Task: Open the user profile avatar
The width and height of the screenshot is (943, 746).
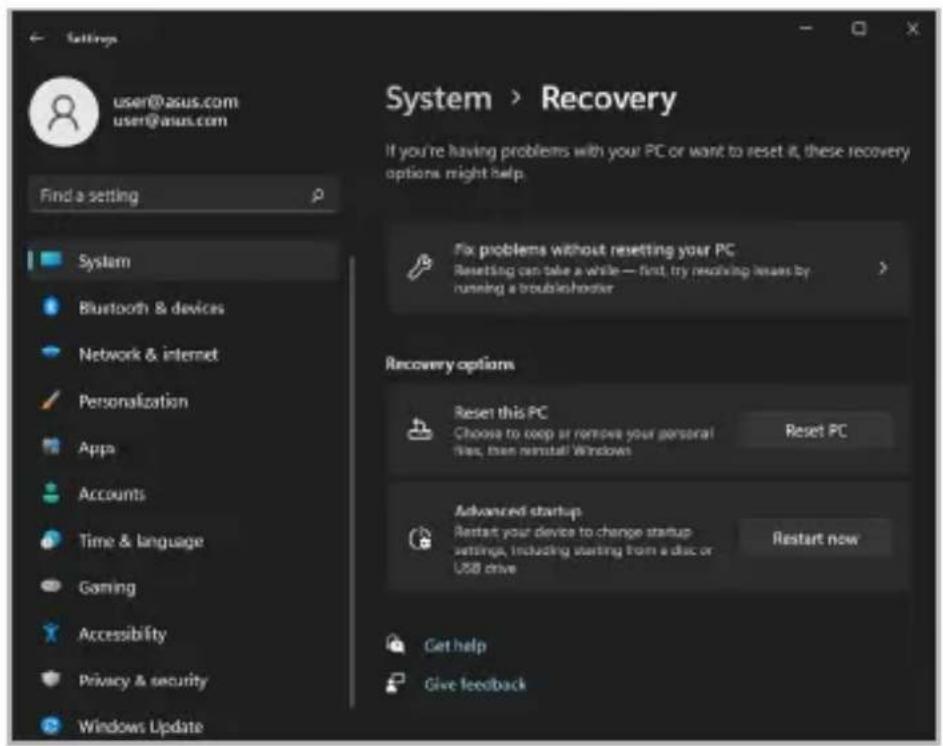Action: (64, 112)
